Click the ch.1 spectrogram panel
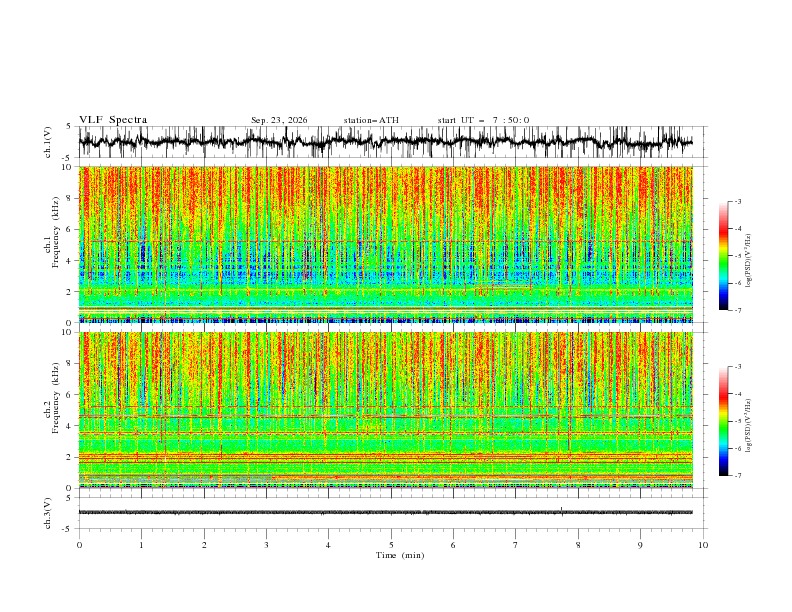Screen dimensions: 792x612 [386, 244]
